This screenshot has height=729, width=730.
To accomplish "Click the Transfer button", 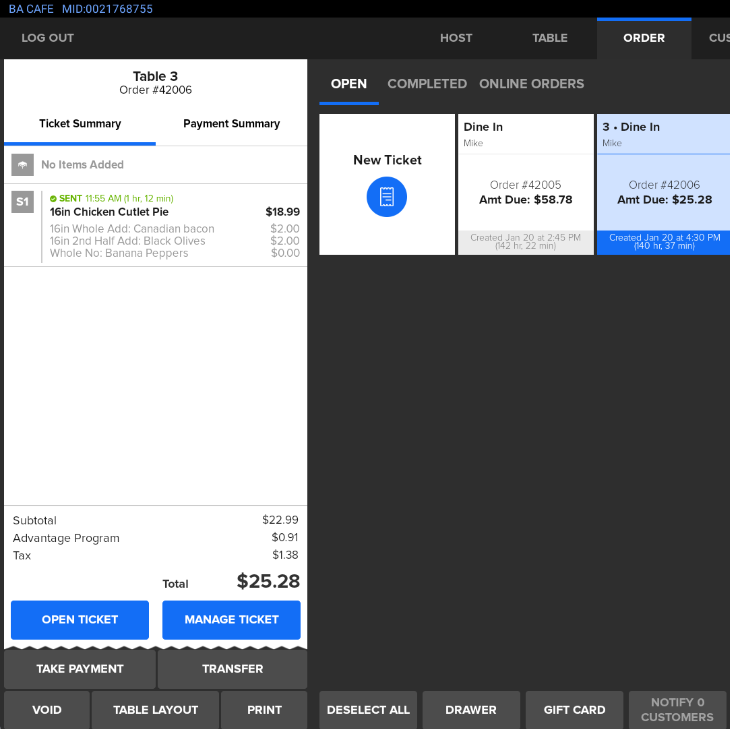I will [x=232, y=669].
